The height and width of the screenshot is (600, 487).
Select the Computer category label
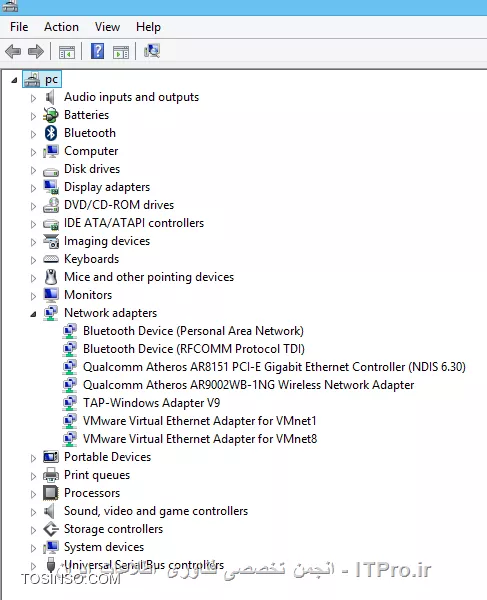91,151
